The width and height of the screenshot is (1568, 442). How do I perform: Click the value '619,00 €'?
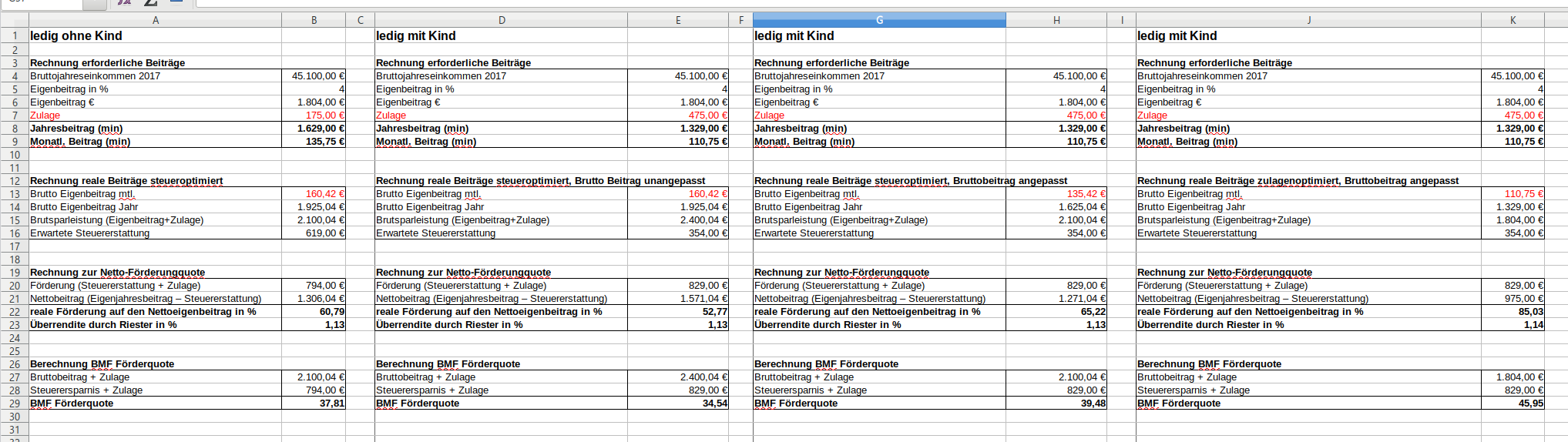(x=325, y=233)
